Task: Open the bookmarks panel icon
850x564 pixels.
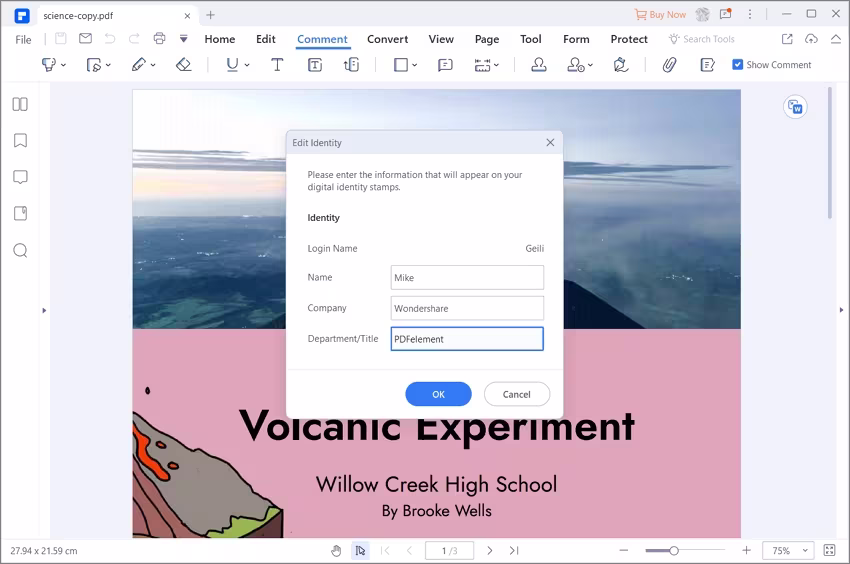Action: tap(20, 140)
